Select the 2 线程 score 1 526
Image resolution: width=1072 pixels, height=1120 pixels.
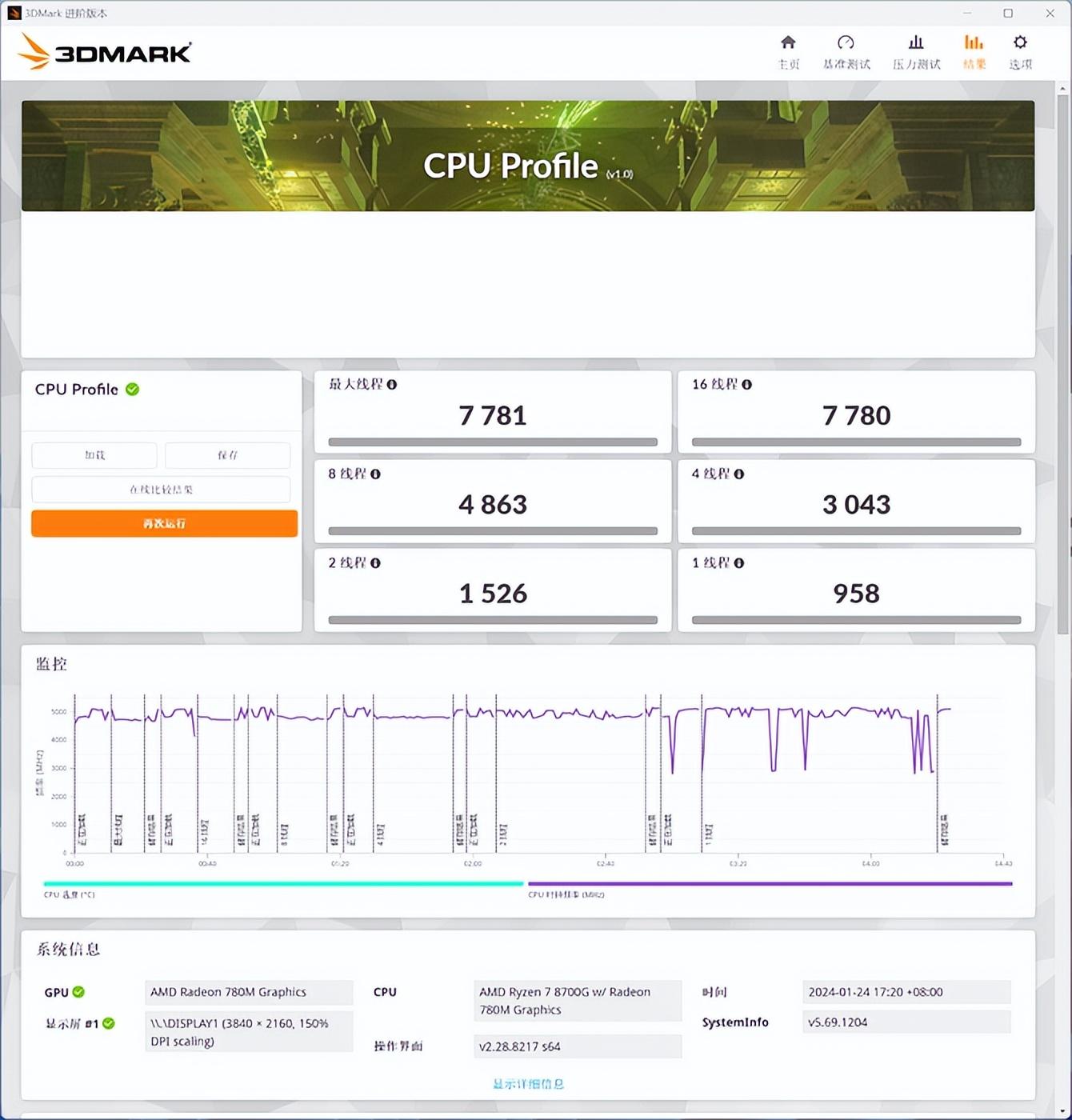coord(493,594)
